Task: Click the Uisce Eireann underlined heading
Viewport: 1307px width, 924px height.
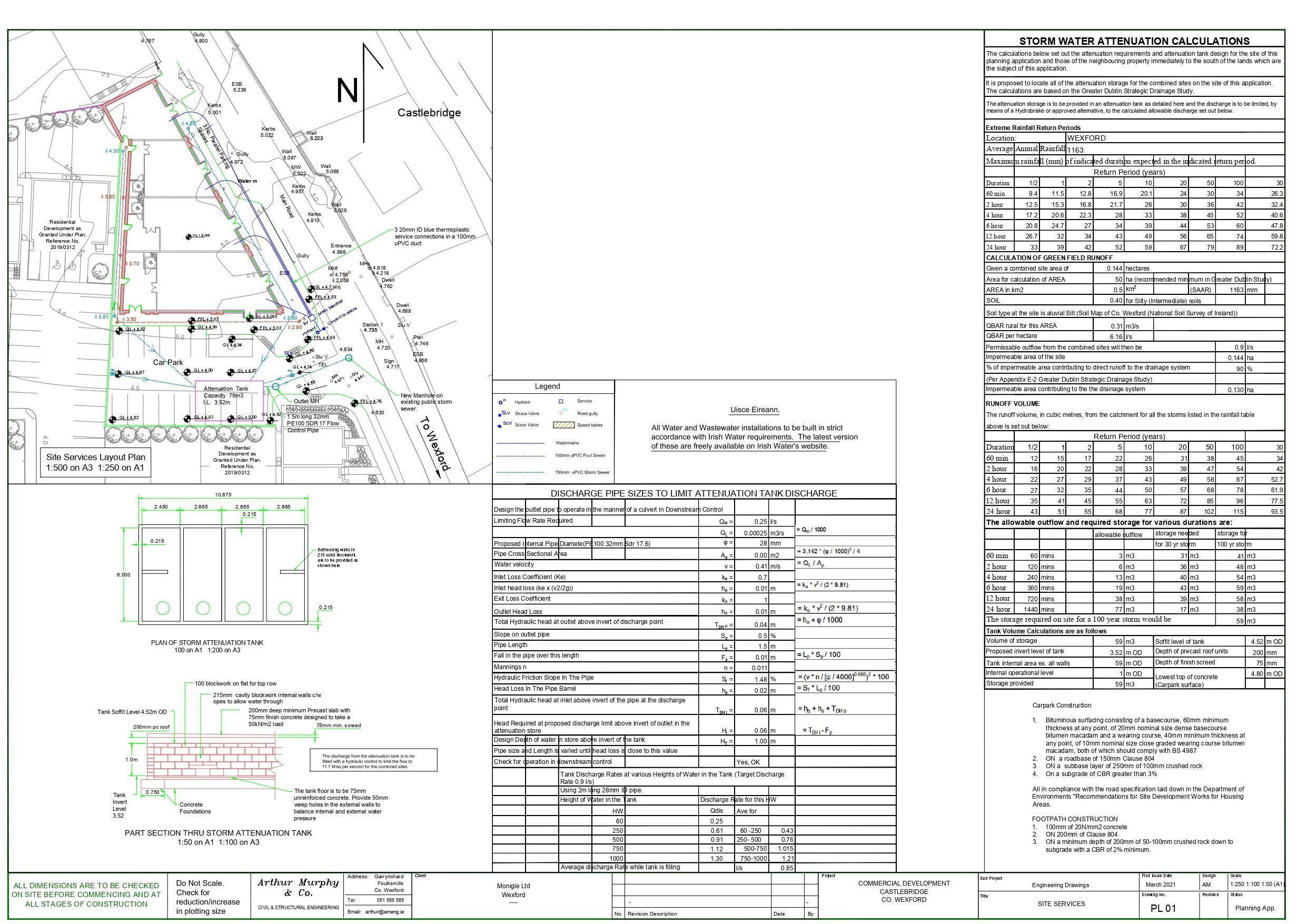Action: click(755, 410)
